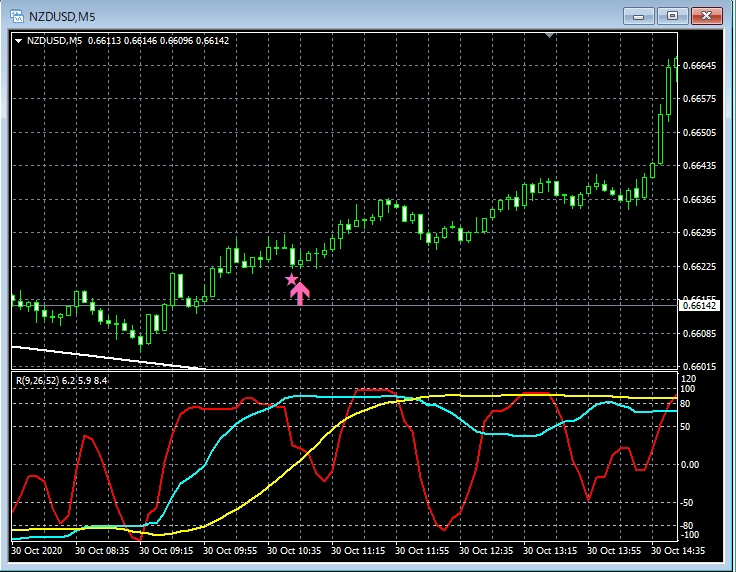The width and height of the screenshot is (736, 572).
Task: Click the pink up arrow signal
Action: click(x=300, y=292)
